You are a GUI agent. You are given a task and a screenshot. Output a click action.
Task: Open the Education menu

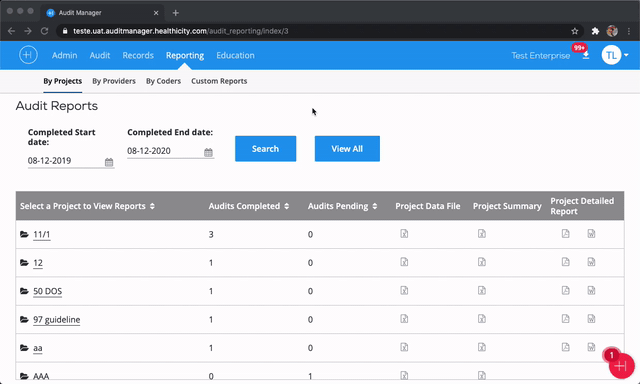coord(235,55)
